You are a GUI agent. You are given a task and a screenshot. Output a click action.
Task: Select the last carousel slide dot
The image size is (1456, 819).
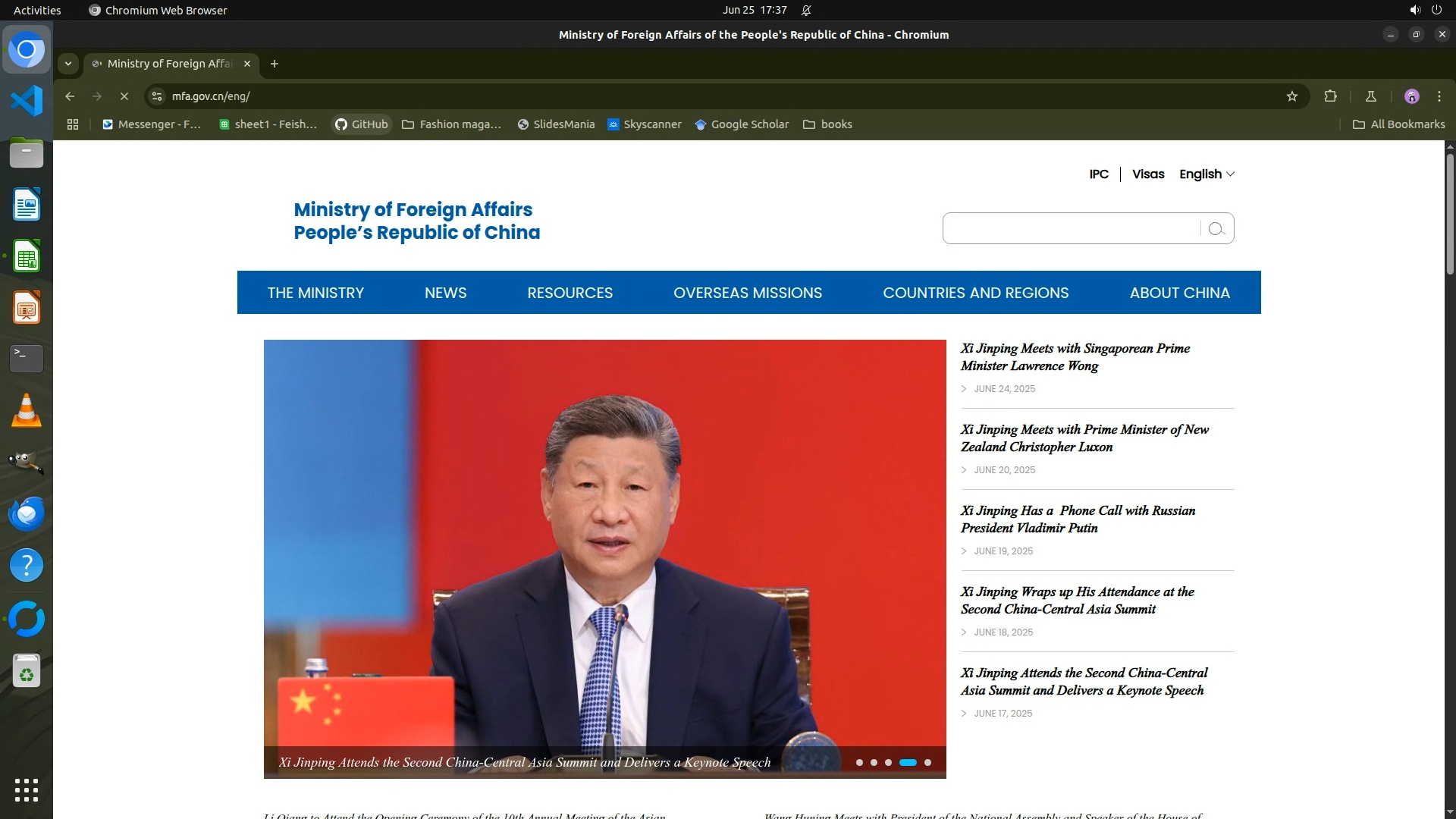927,763
